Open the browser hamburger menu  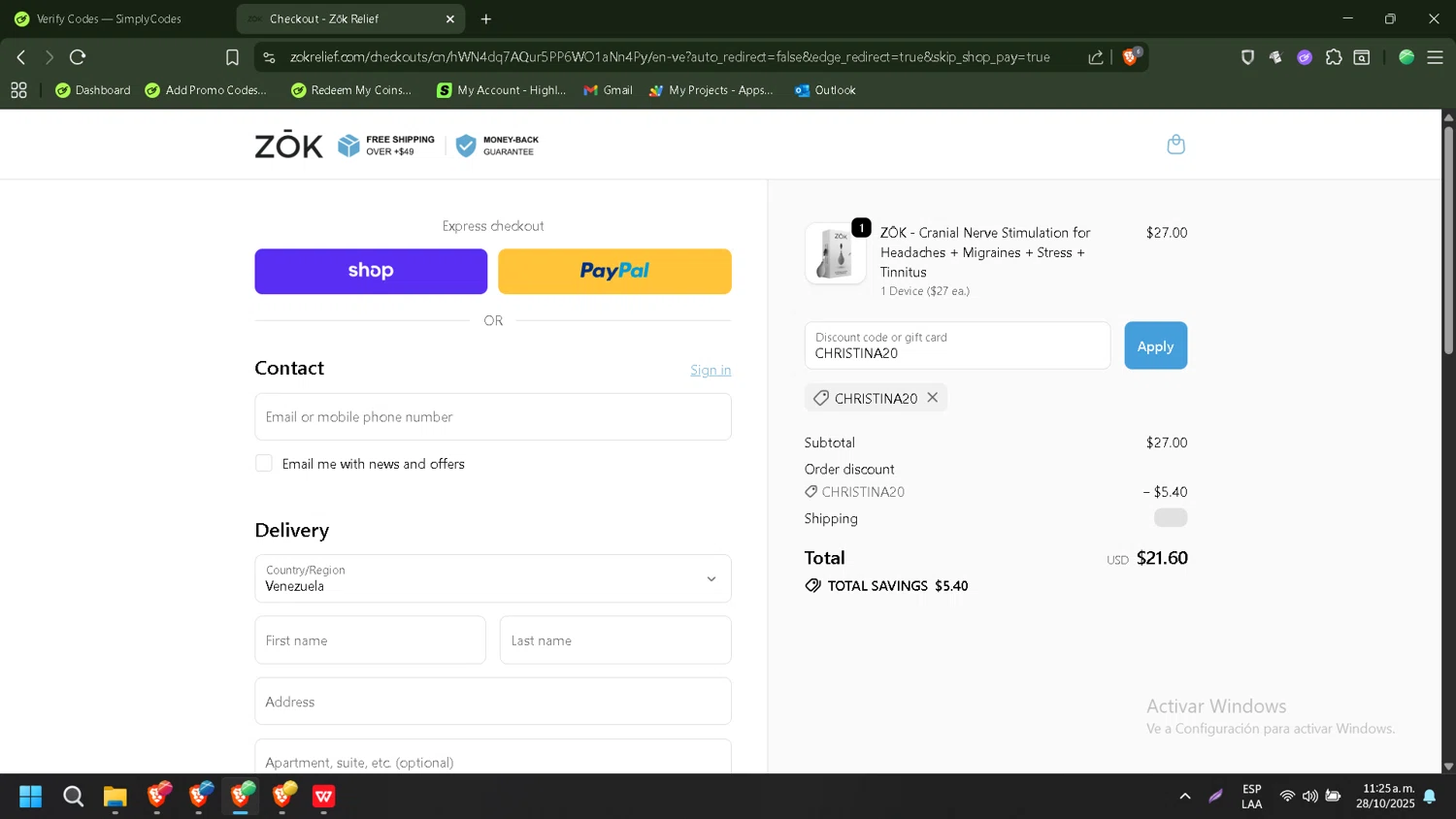[1435, 57]
